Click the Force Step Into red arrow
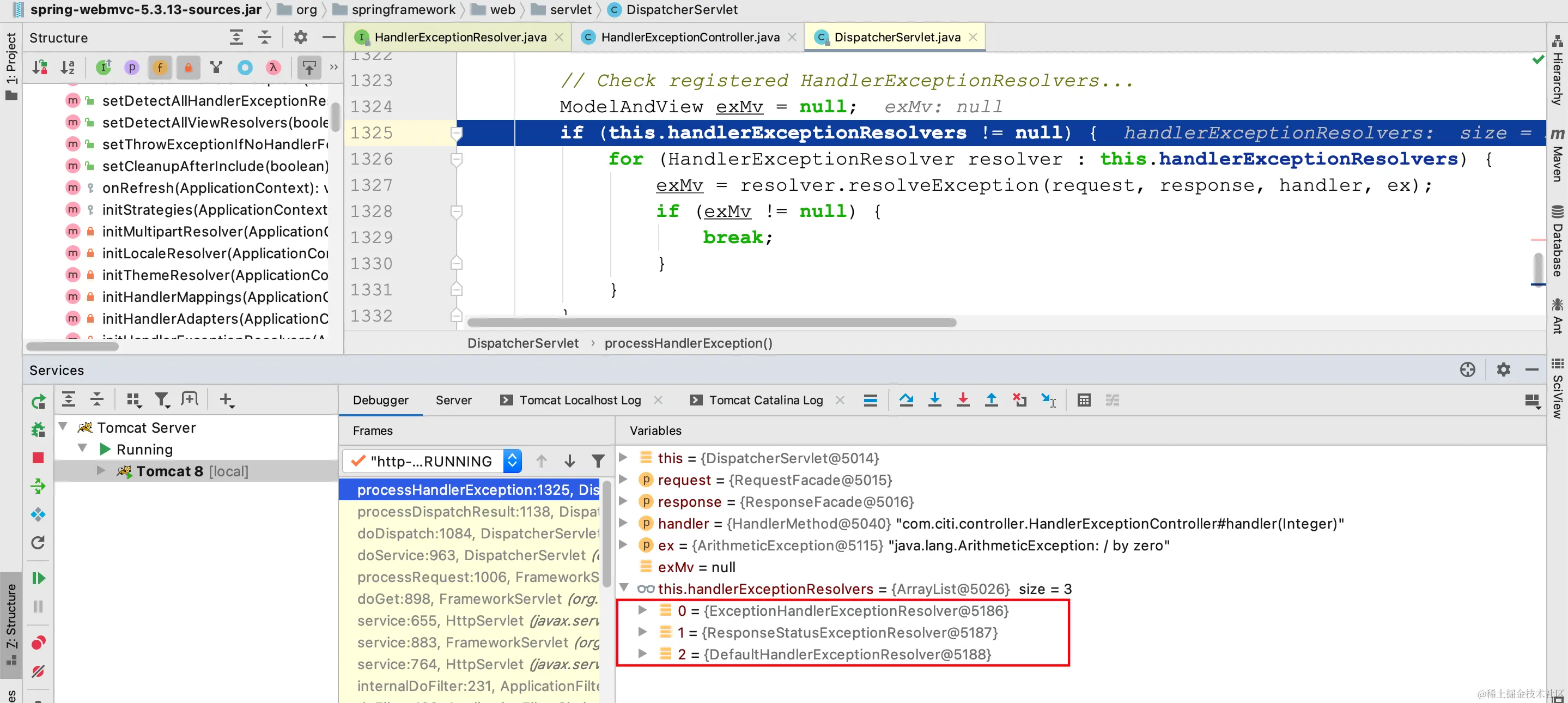 pos(962,400)
